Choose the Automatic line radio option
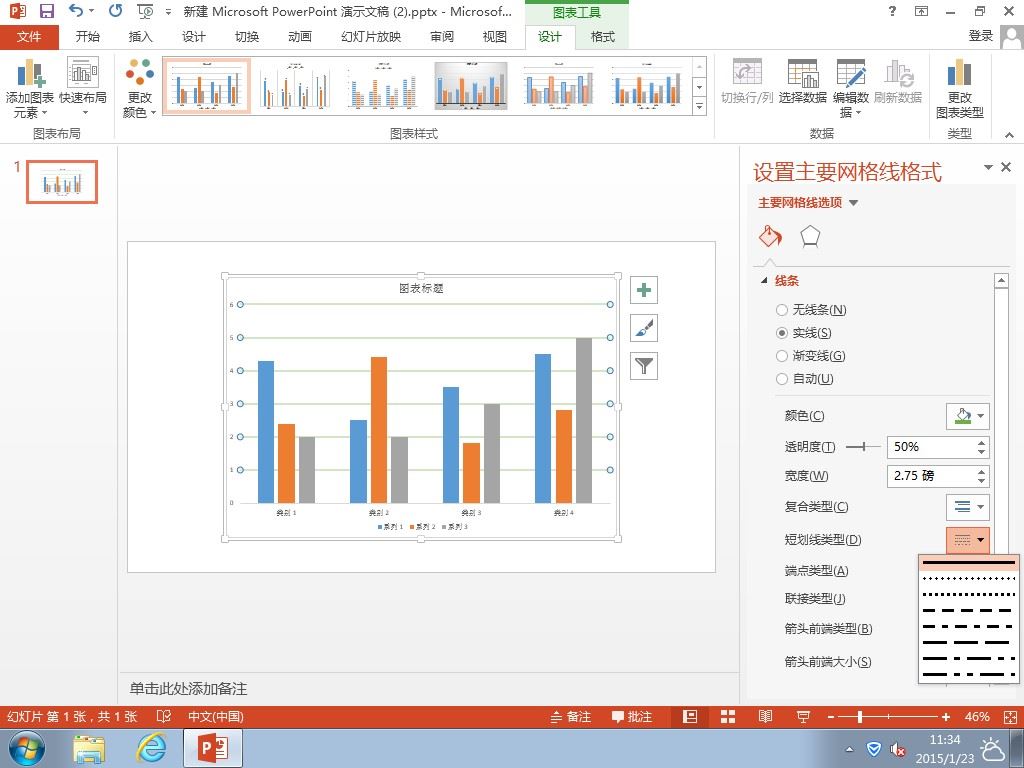Image resolution: width=1024 pixels, height=768 pixels. point(782,379)
